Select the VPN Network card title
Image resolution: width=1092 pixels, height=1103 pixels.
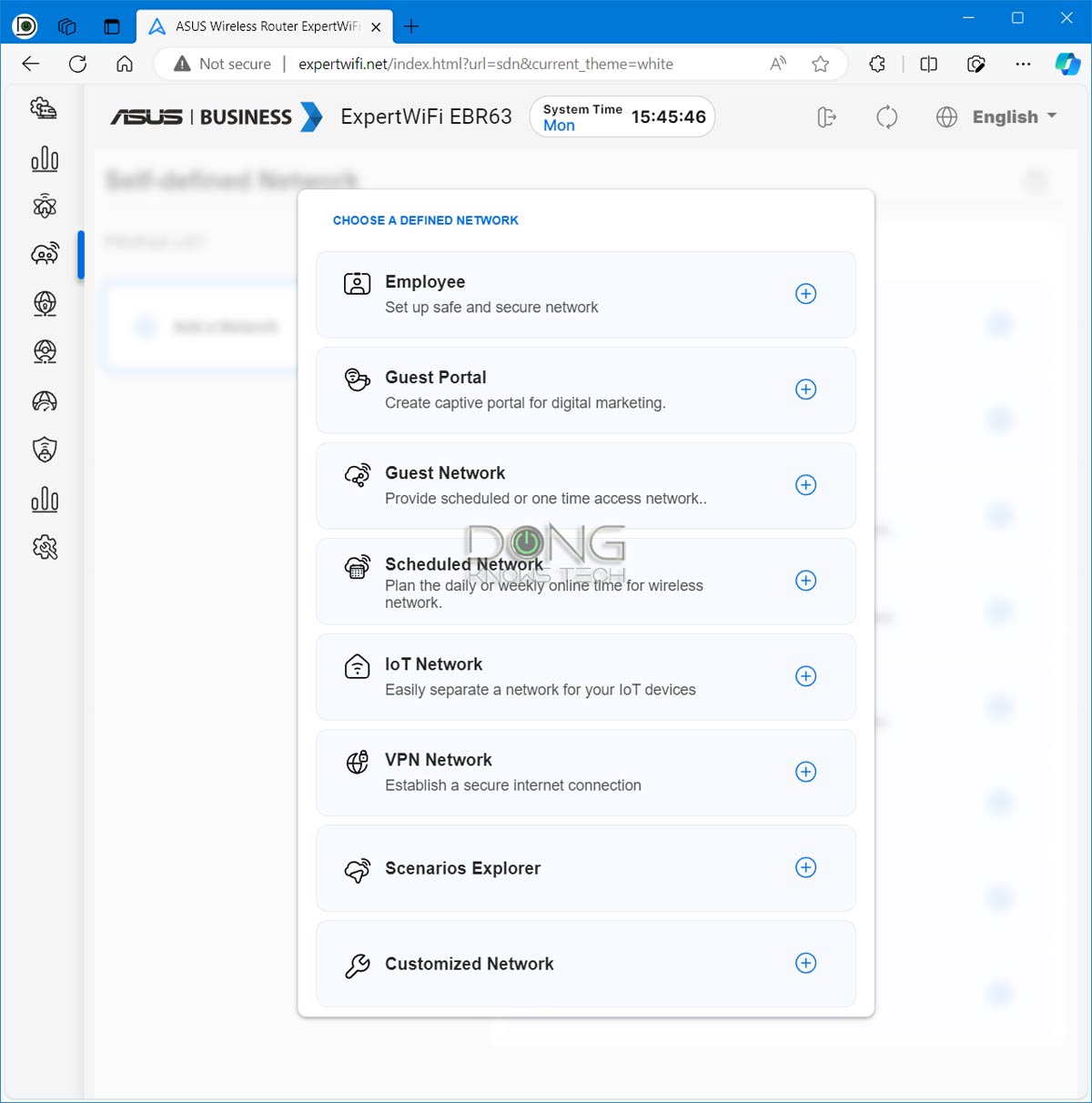tap(439, 760)
